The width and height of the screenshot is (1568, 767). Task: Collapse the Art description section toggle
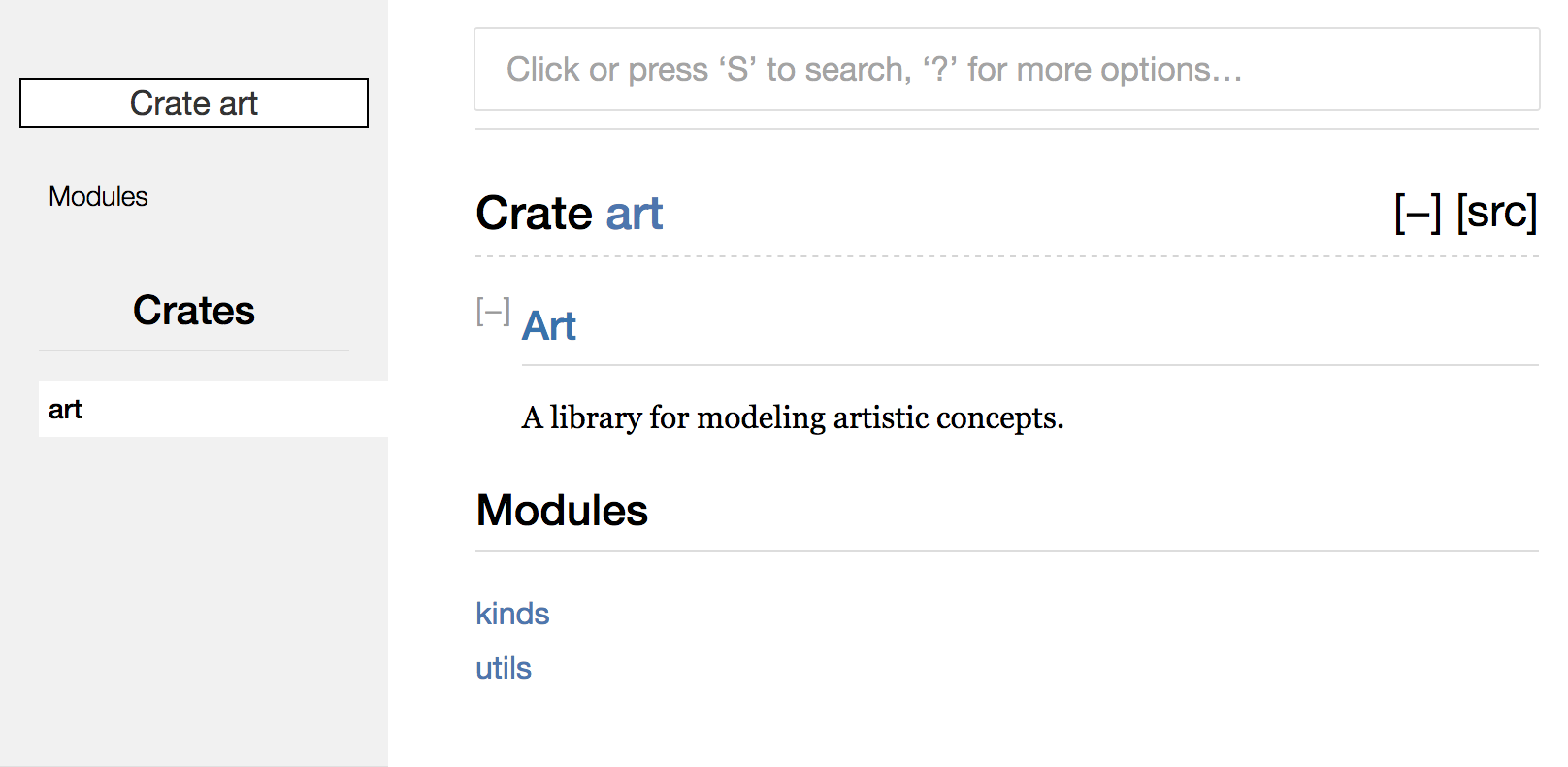[493, 312]
